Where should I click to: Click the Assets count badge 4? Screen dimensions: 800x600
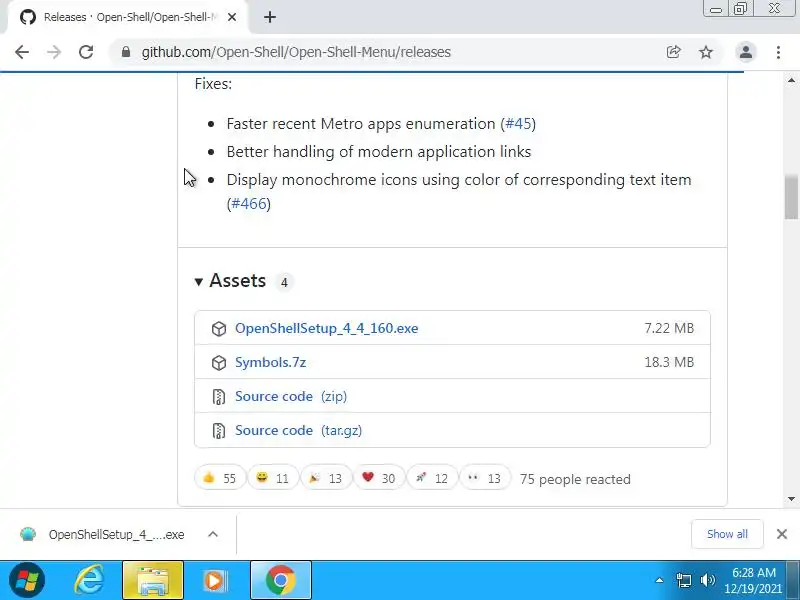(x=284, y=282)
